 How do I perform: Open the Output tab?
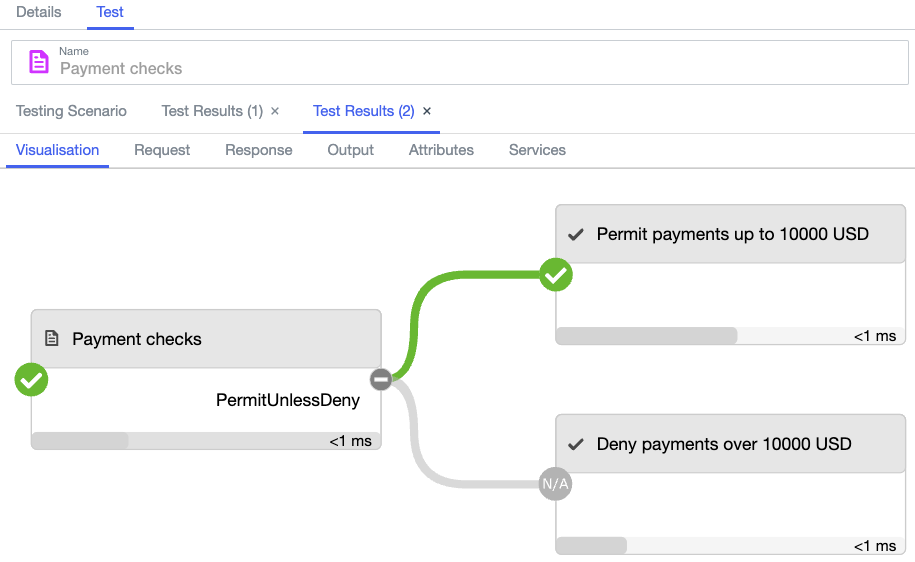tap(350, 150)
